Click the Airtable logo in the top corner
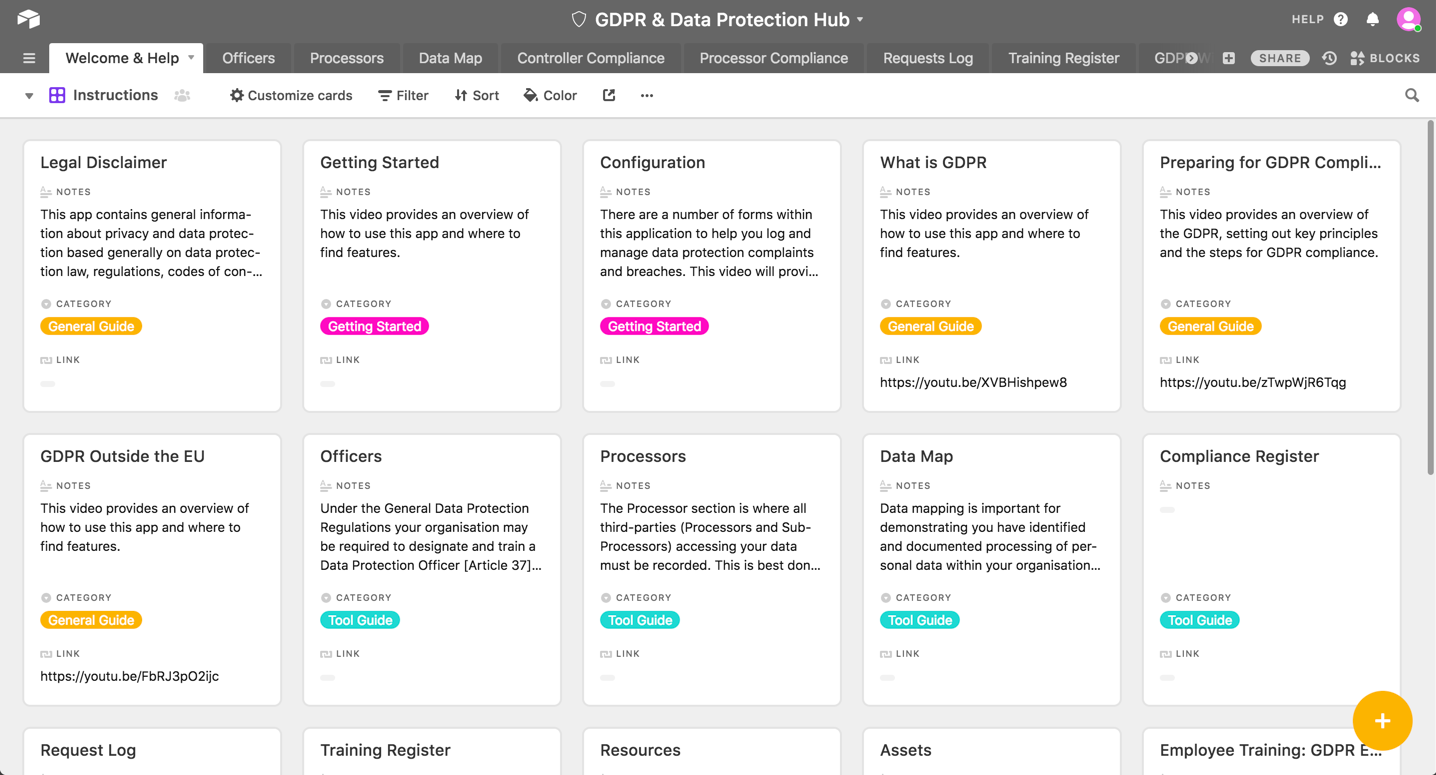 (x=27, y=18)
